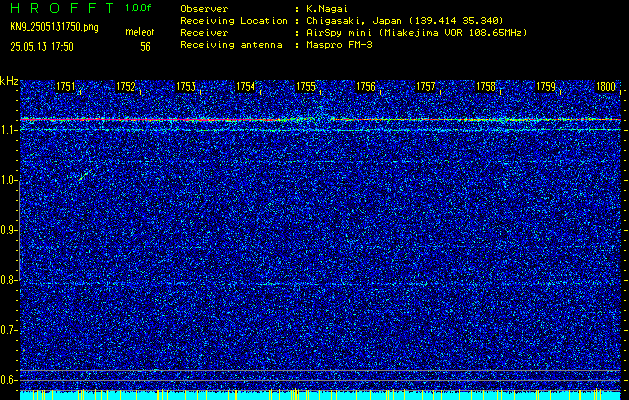The height and width of the screenshot is (400, 629).
Task: Click the 1751 time marker
Action: tap(65, 86)
